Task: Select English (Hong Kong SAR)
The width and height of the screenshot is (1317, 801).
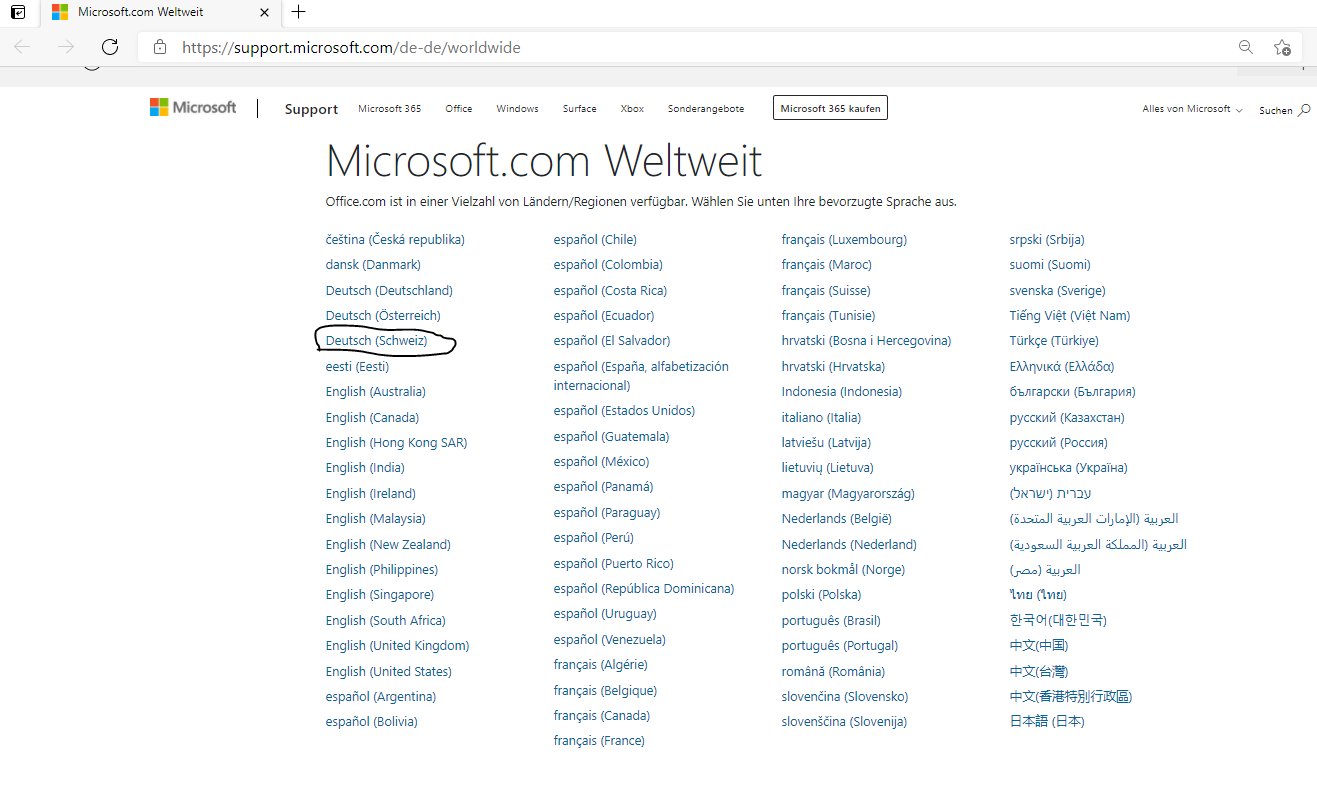Action: coord(396,443)
